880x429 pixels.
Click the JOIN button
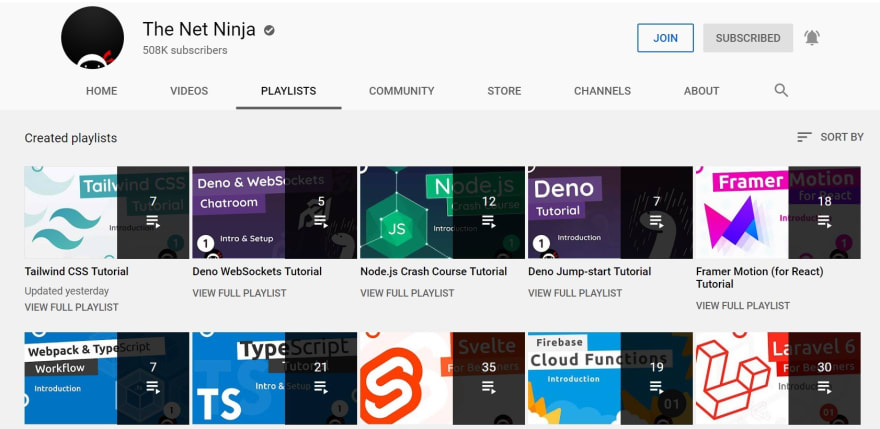point(666,38)
